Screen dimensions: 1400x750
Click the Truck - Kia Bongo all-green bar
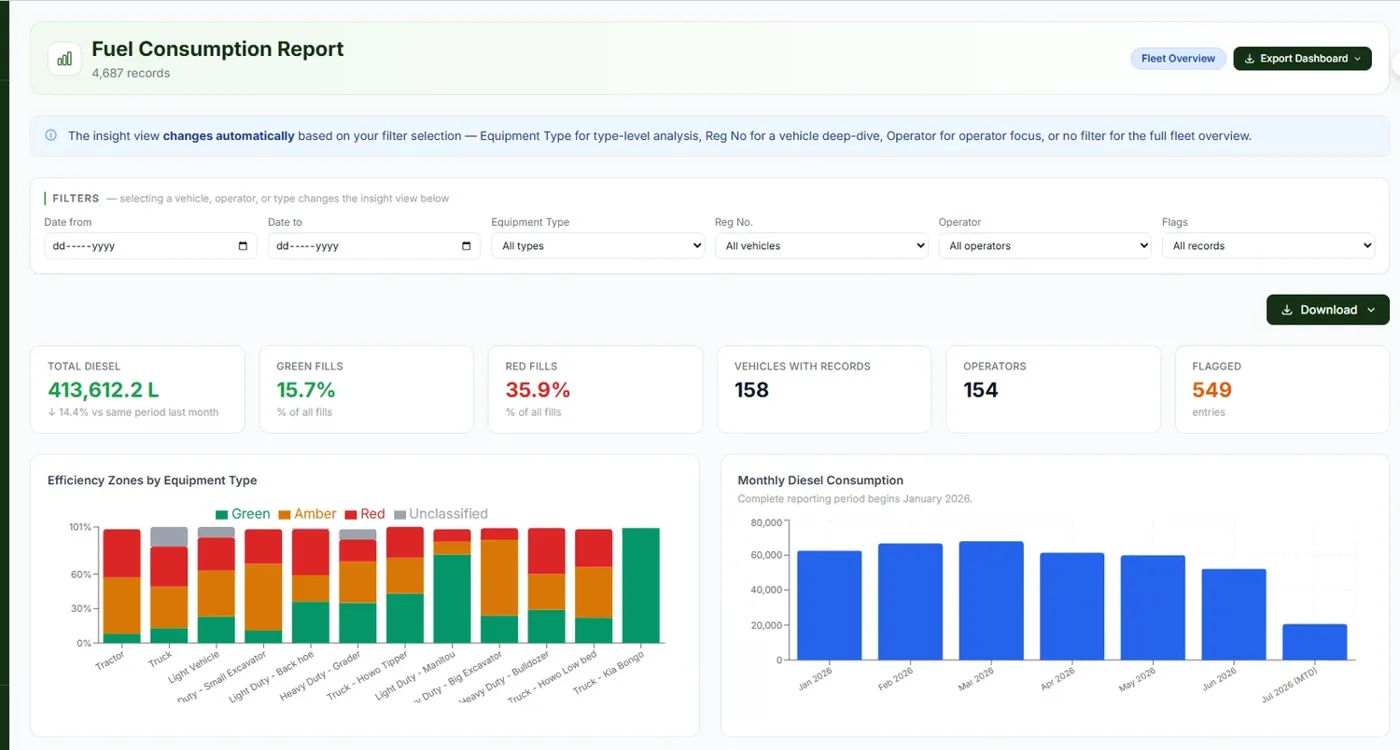pos(641,586)
